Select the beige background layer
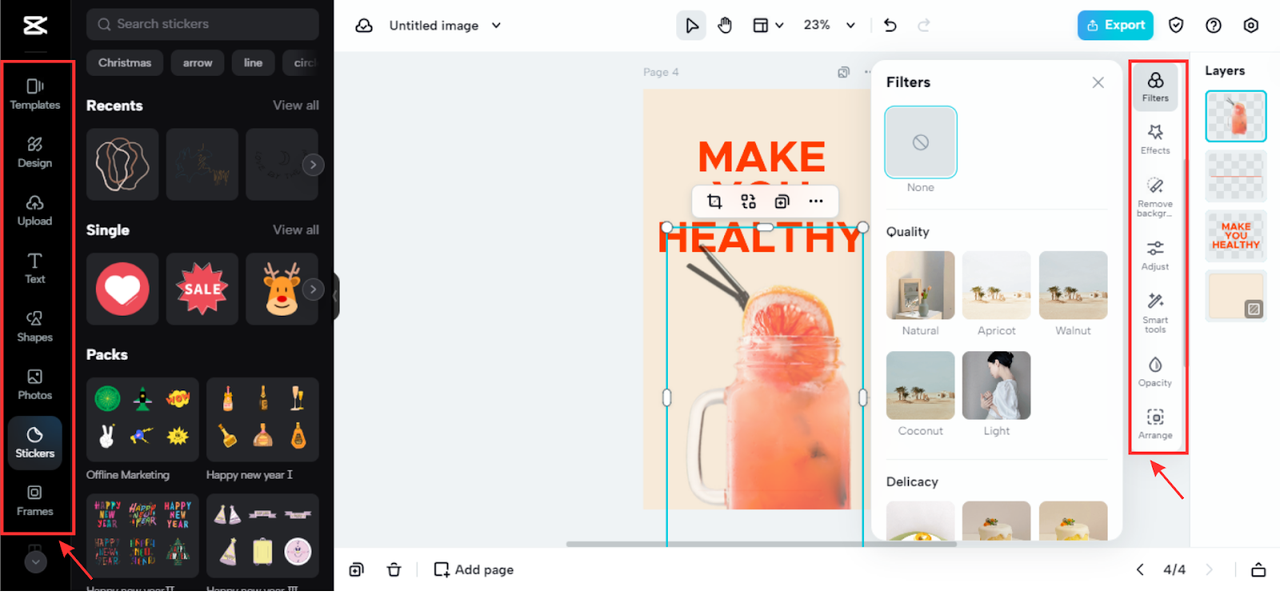The height and width of the screenshot is (595, 1280). 1236,296
